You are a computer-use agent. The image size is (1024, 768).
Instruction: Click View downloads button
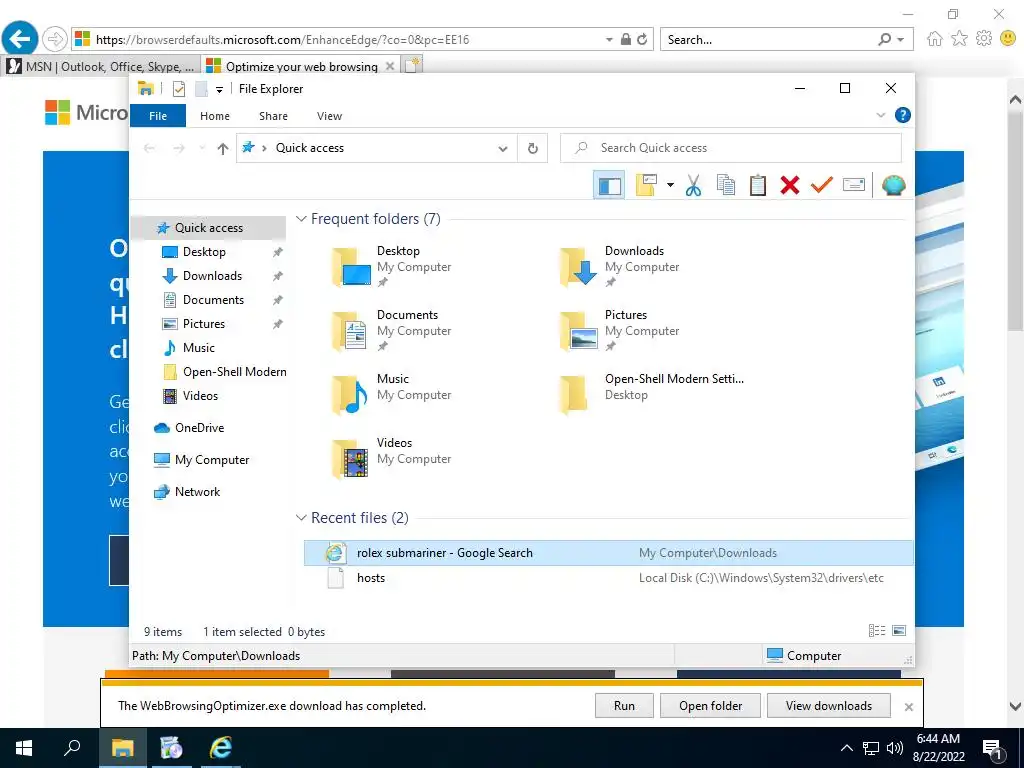pos(829,706)
